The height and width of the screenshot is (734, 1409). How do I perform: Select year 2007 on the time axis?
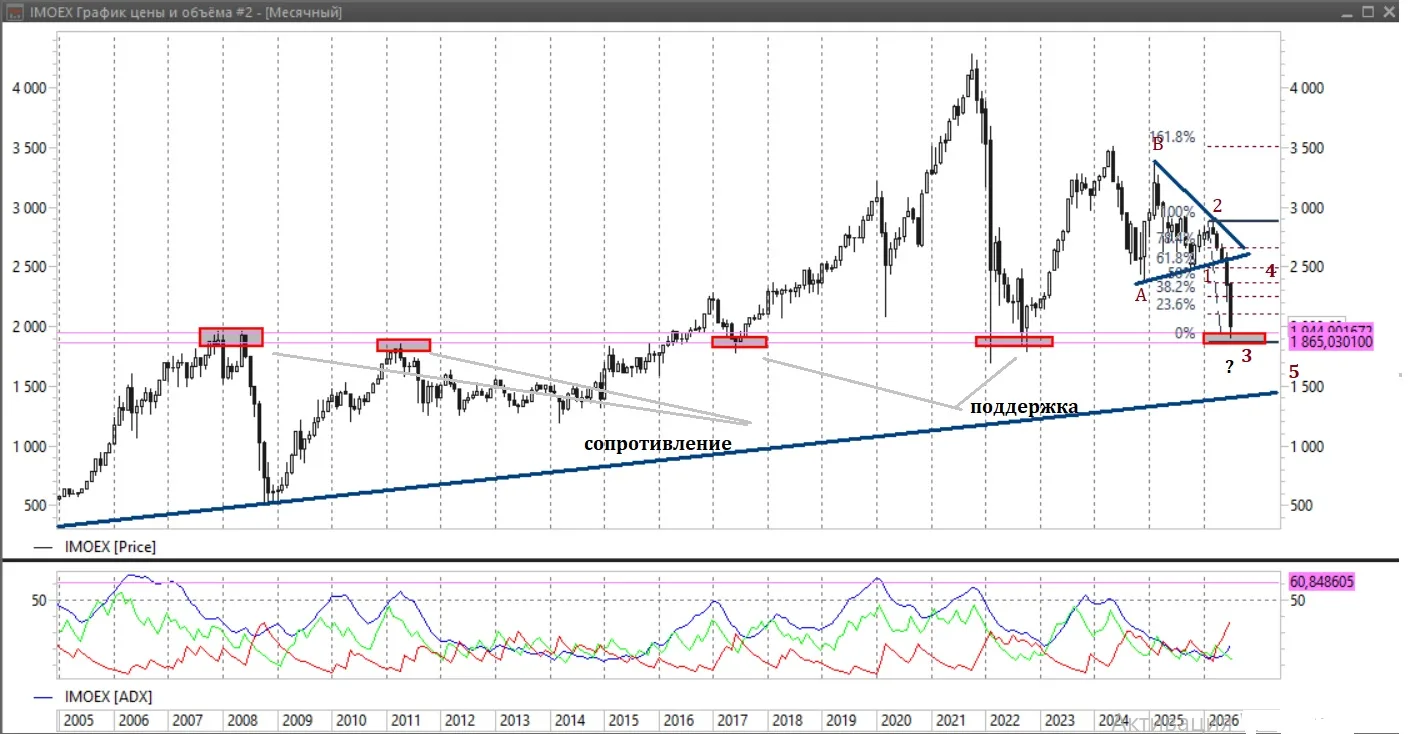click(x=188, y=720)
